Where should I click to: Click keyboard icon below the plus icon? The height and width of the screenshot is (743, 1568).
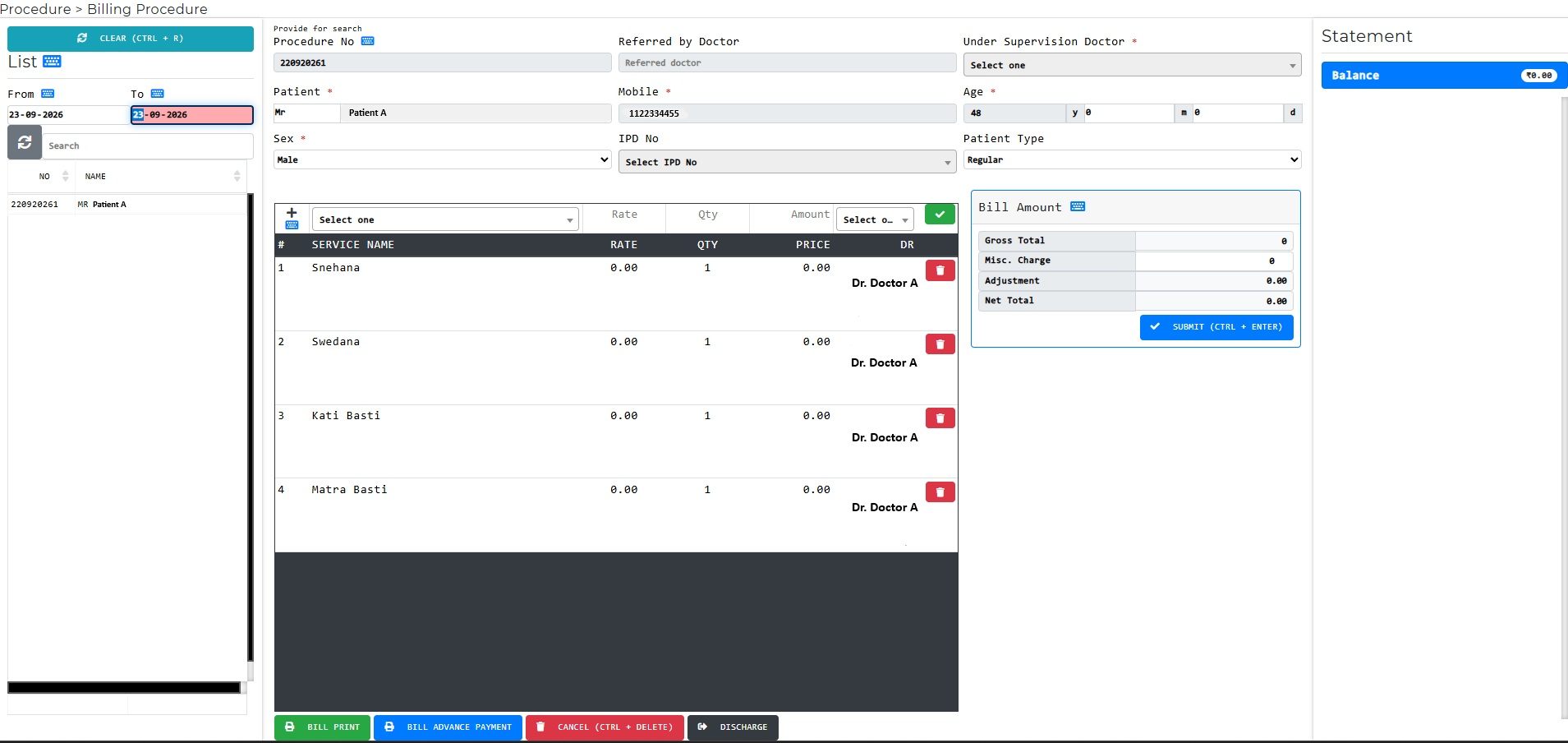coord(292,224)
